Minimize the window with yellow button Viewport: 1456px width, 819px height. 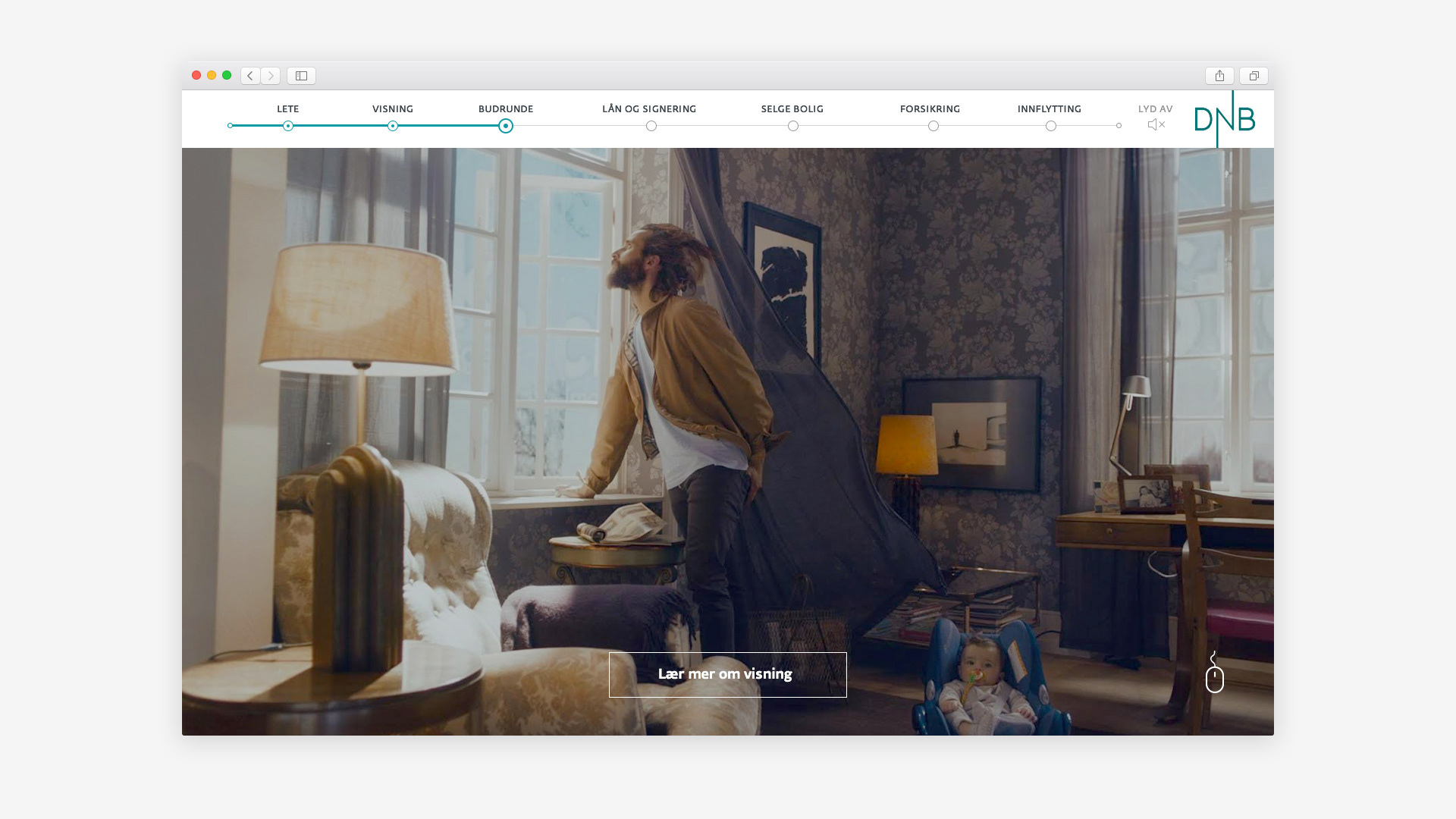point(212,75)
